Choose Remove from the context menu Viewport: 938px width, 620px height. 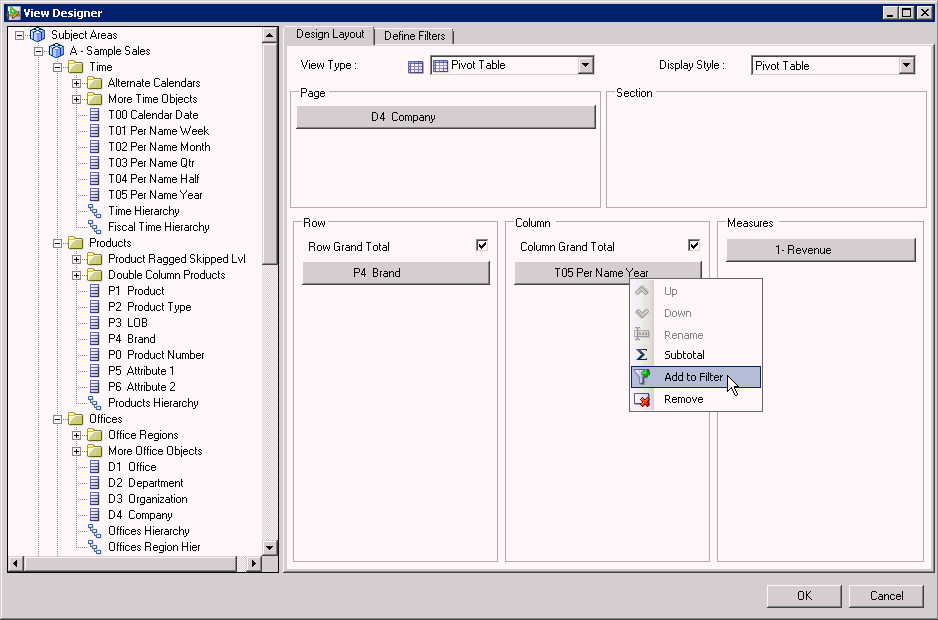pyautogui.click(x=696, y=399)
